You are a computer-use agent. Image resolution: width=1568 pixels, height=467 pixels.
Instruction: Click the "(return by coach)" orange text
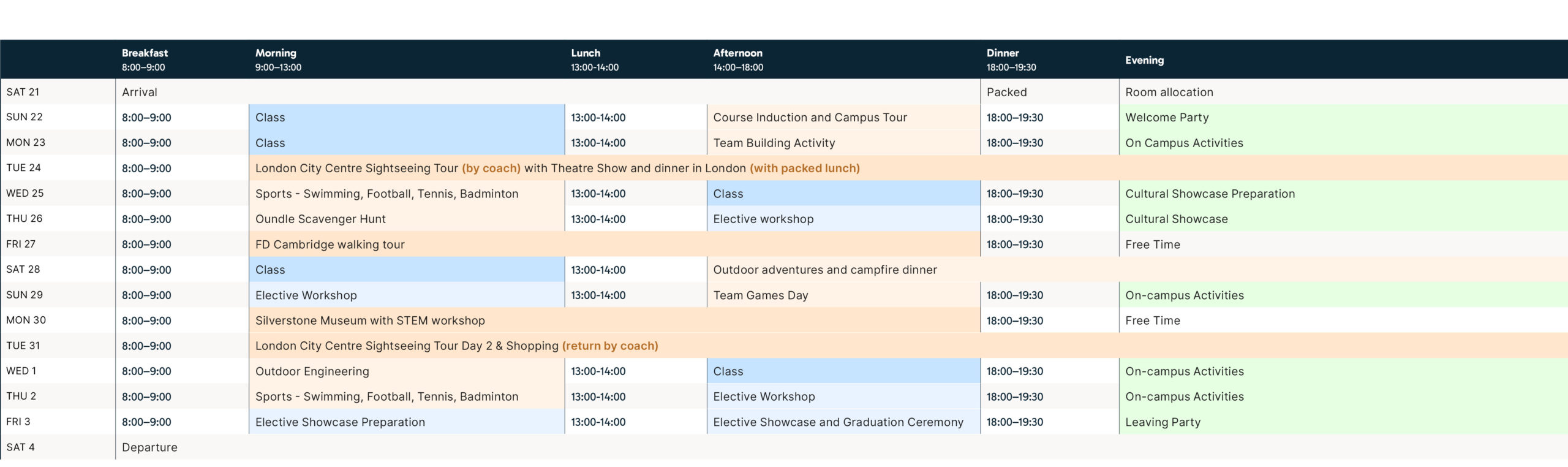pyautogui.click(x=609, y=346)
